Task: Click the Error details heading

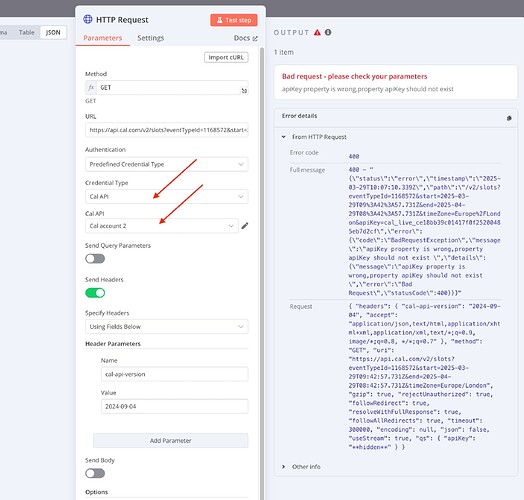Action: point(299,116)
